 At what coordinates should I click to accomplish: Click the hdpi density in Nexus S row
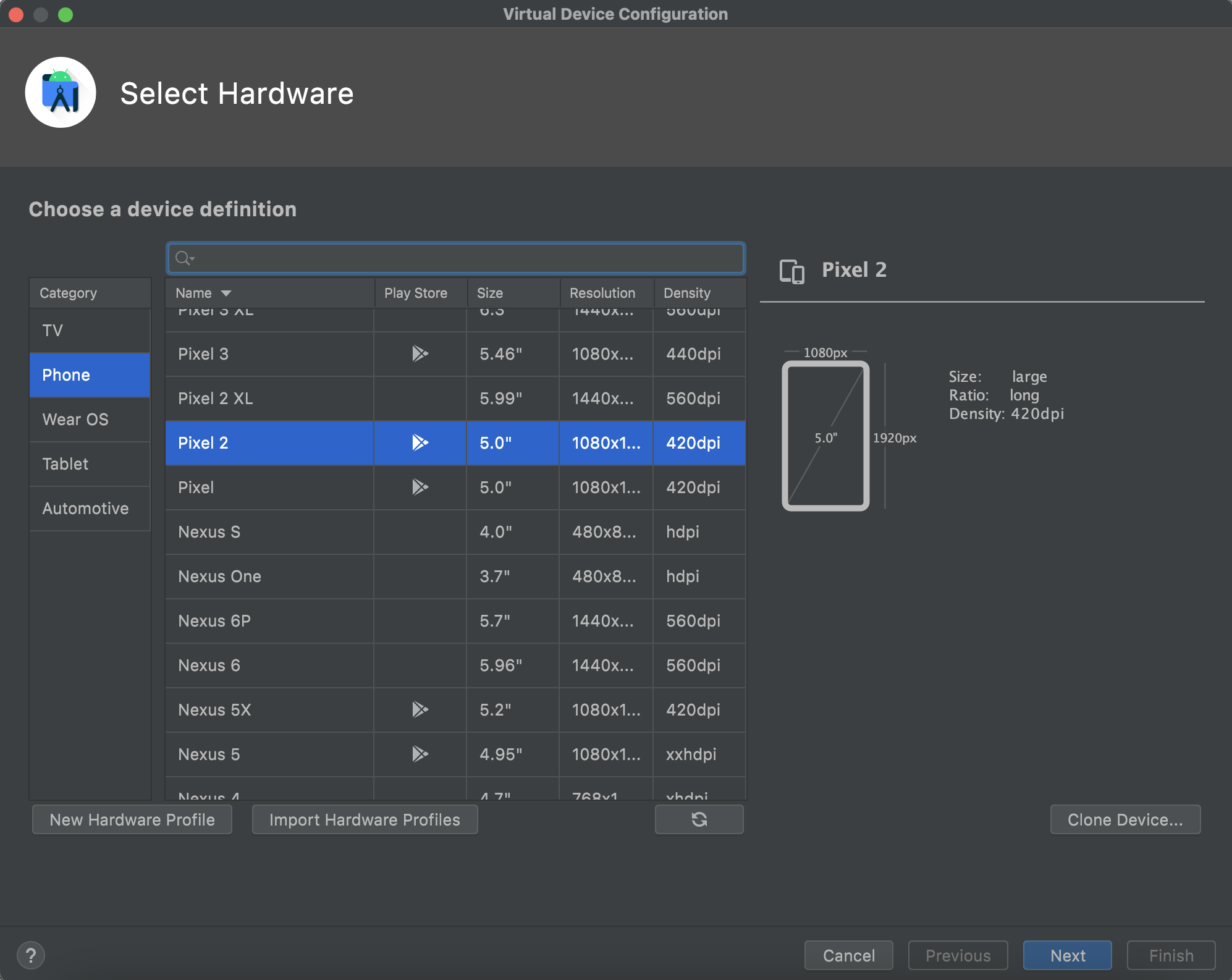(699, 531)
